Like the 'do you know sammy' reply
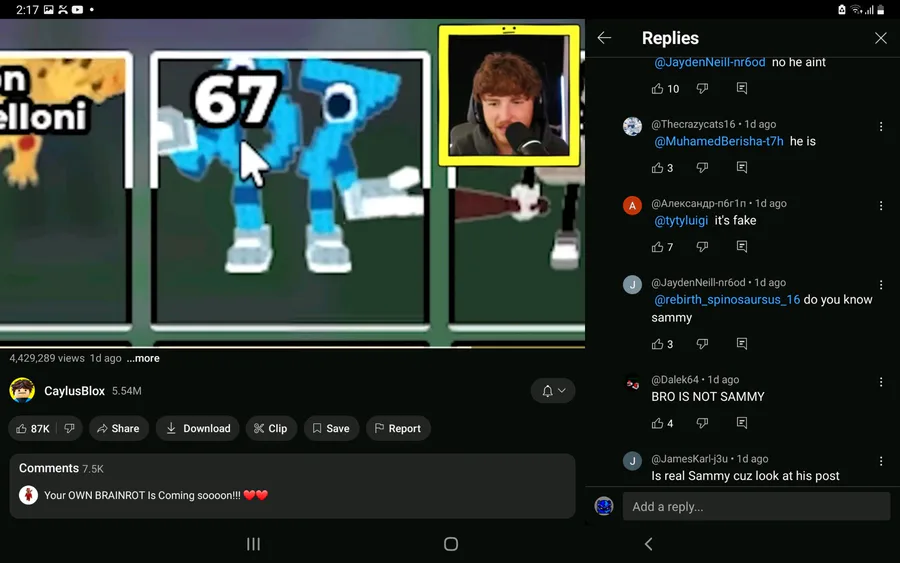This screenshot has width=900, height=563. click(657, 344)
